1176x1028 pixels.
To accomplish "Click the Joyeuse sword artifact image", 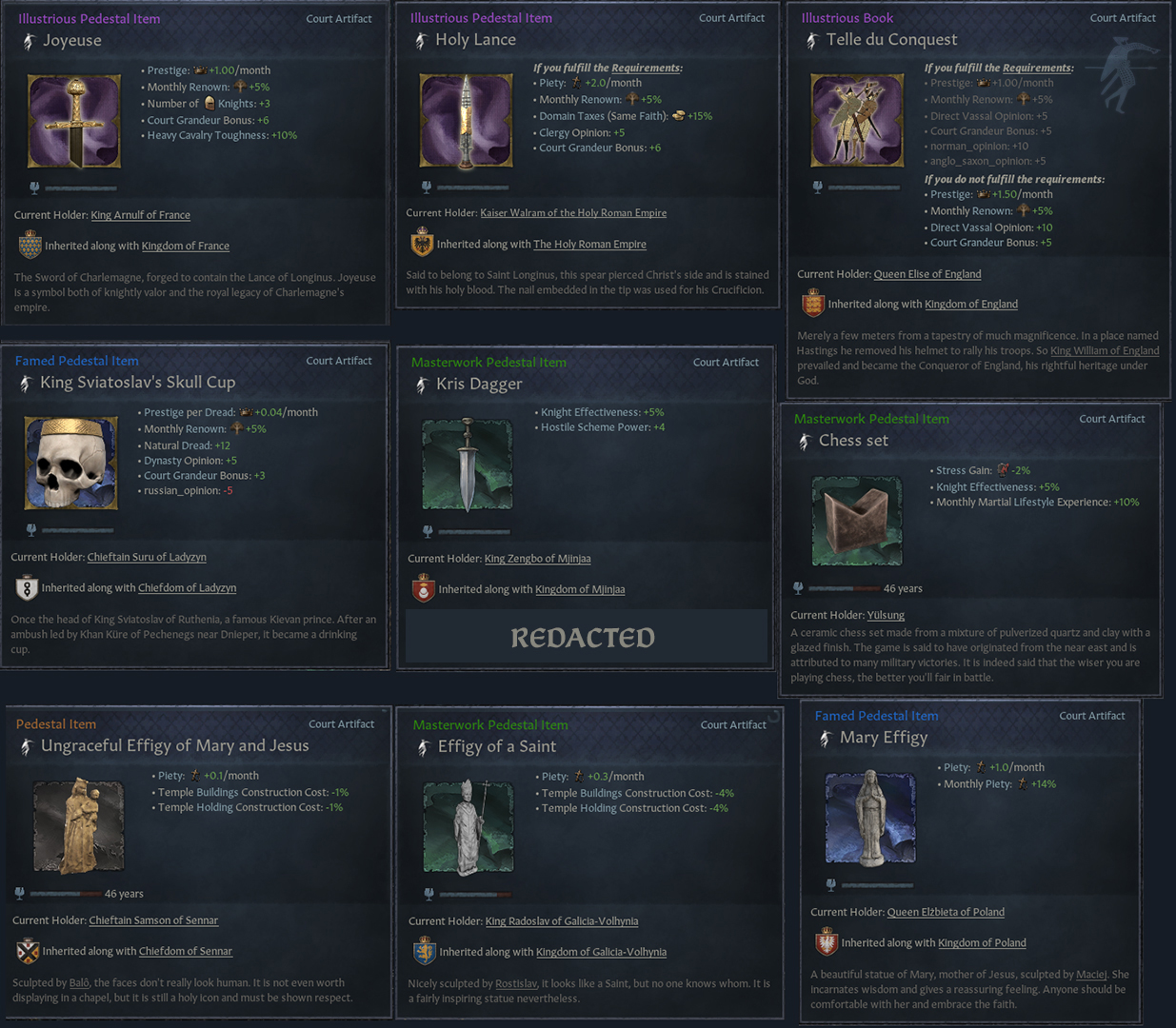I will coord(74,122).
